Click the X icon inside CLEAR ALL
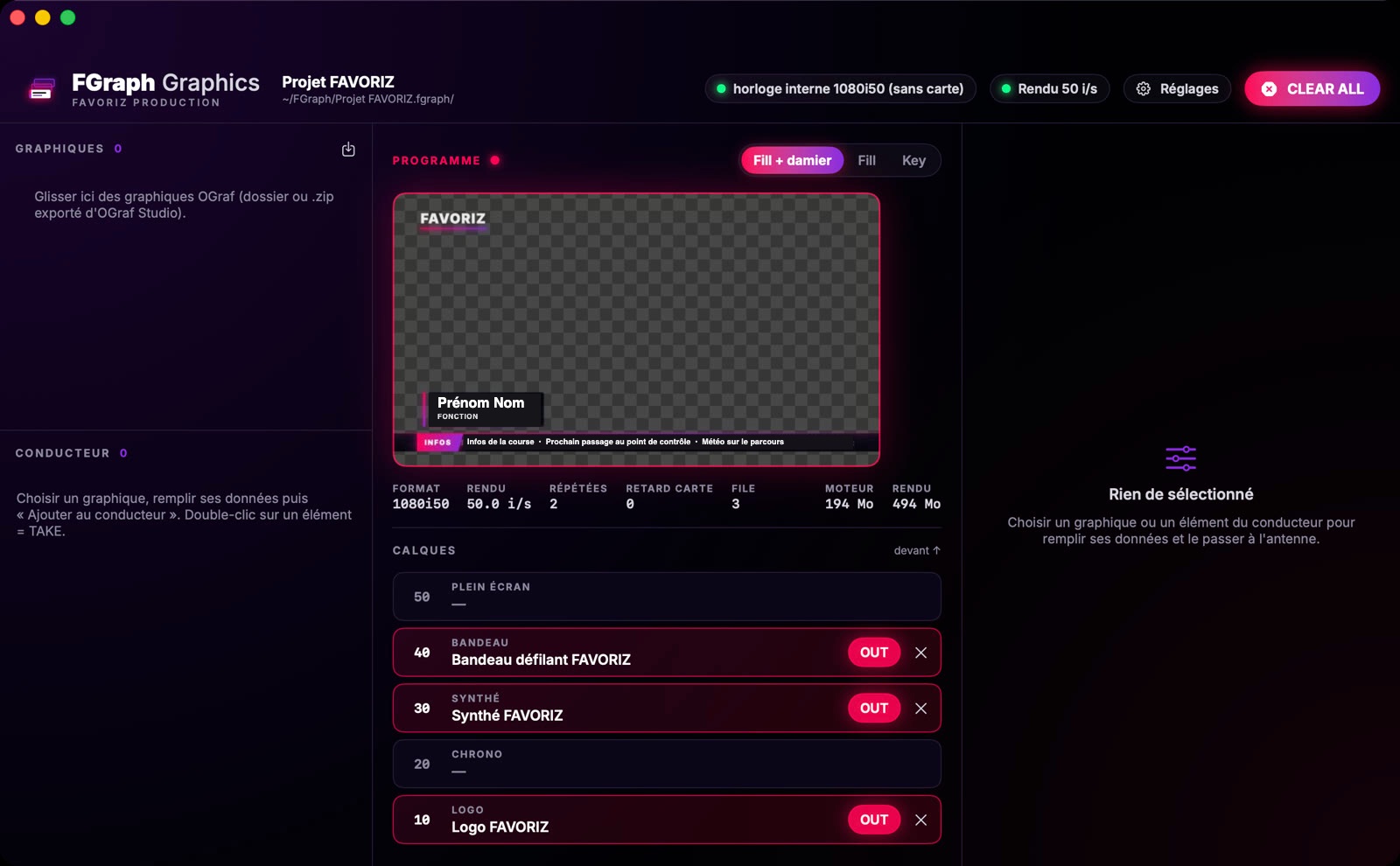This screenshot has height=866, width=1400. coord(1269,89)
